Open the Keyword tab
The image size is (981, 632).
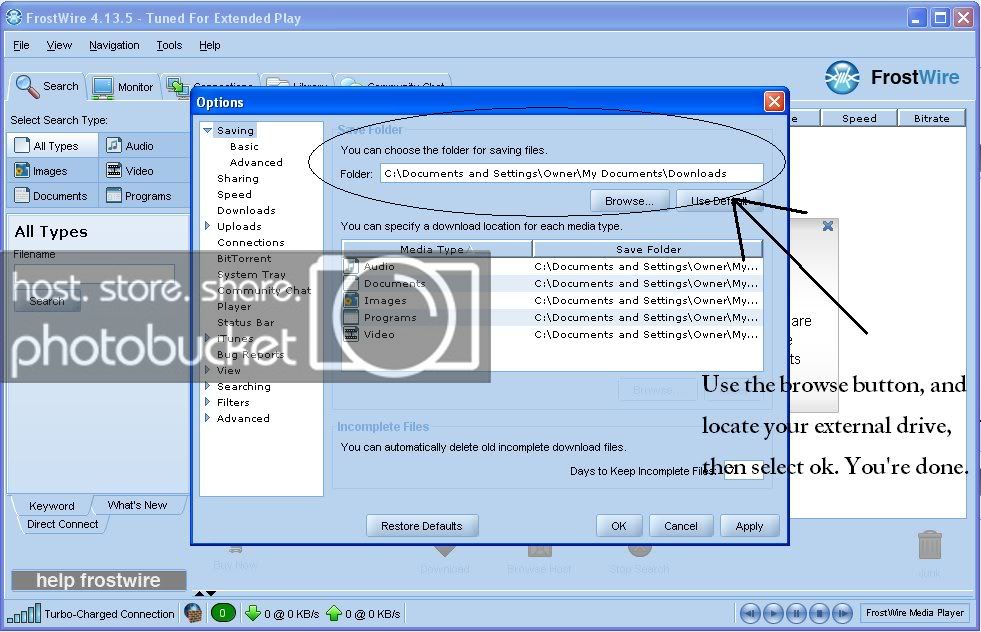pos(51,506)
